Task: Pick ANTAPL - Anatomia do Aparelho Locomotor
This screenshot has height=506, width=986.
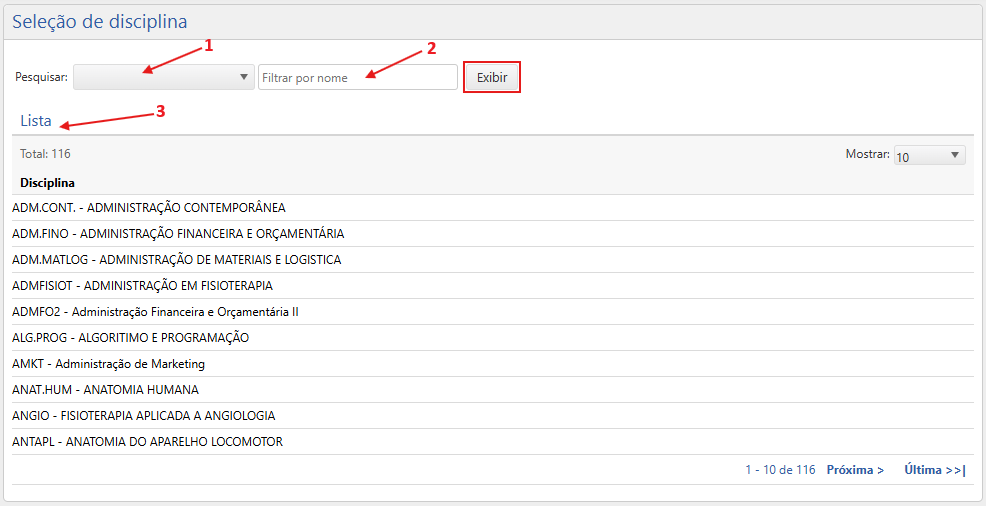Action: click(x=147, y=442)
